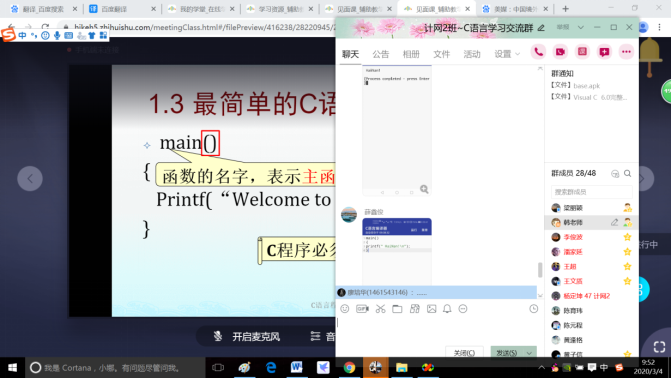Click the chat scrollbar thumb
Viewport: 671px width, 378px height.
[540, 270]
